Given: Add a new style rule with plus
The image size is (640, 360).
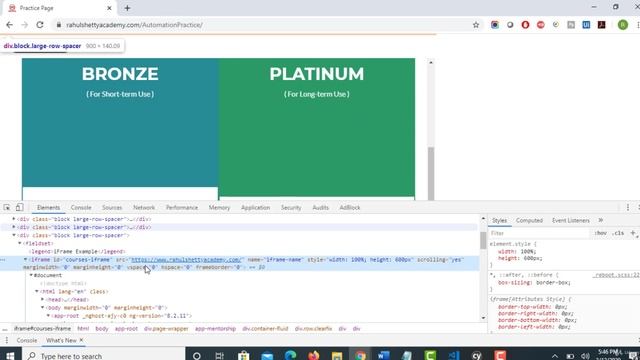Looking at the screenshot, I should point(633,233).
